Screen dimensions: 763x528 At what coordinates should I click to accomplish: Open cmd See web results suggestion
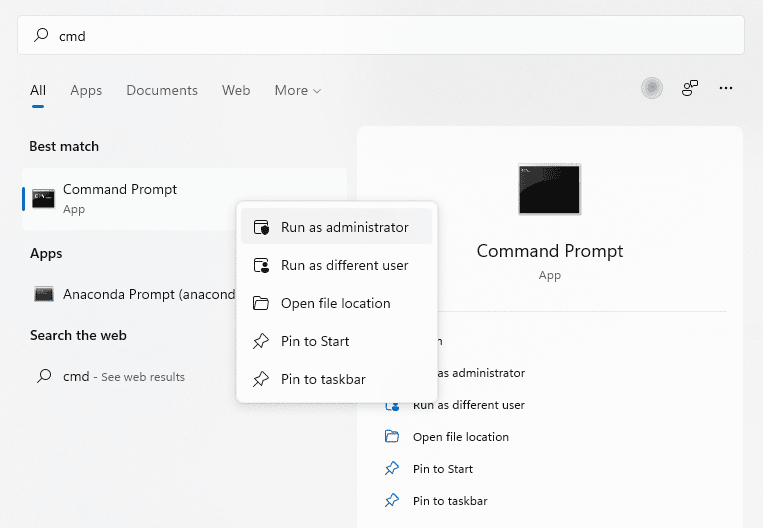tap(124, 377)
